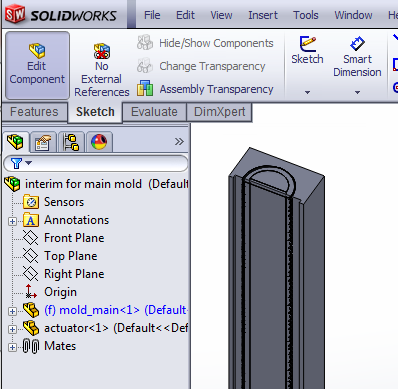The image size is (398, 389).
Task: Click the feature tree filter input field
Action: (96, 163)
